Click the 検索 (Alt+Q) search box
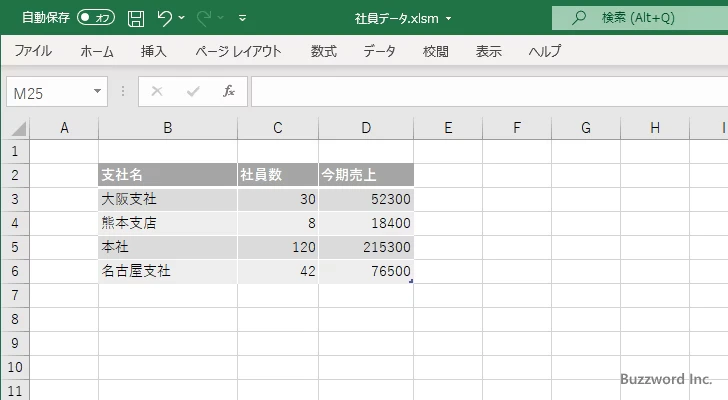The image size is (728, 400). tap(640, 18)
